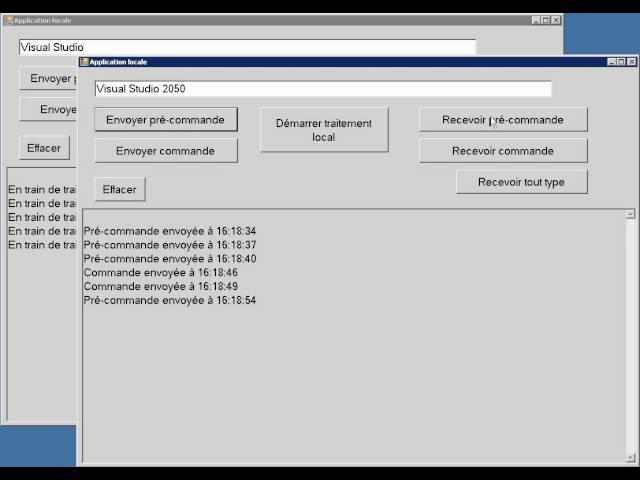
Task: Select log line 'Commande envoyée à 16:18:46'
Action: click(161, 273)
